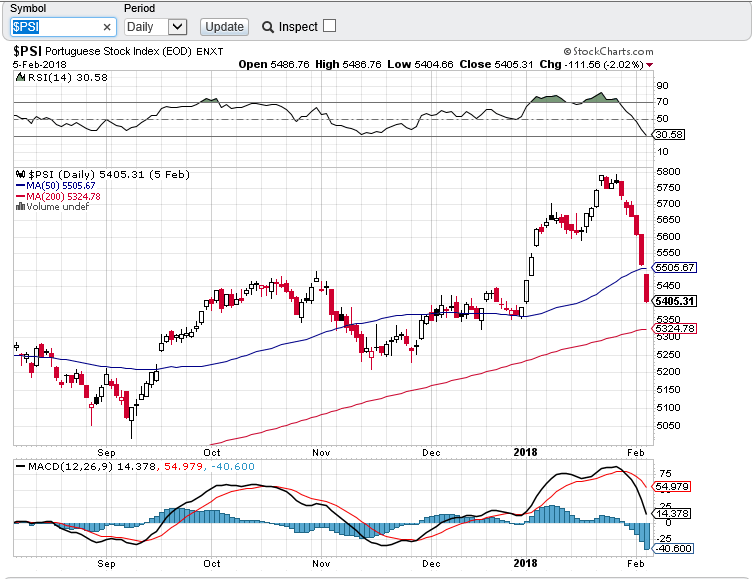Clear the symbol field with the X icon
The height and width of the screenshot is (579, 752).
tap(107, 27)
